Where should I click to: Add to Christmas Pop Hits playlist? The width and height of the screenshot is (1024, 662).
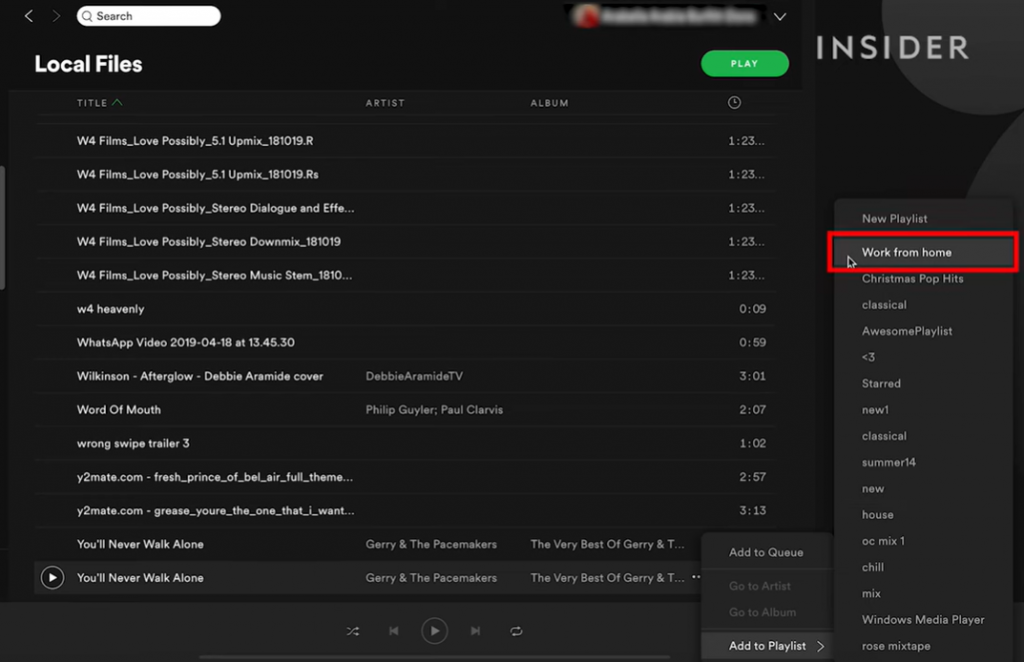(912, 278)
